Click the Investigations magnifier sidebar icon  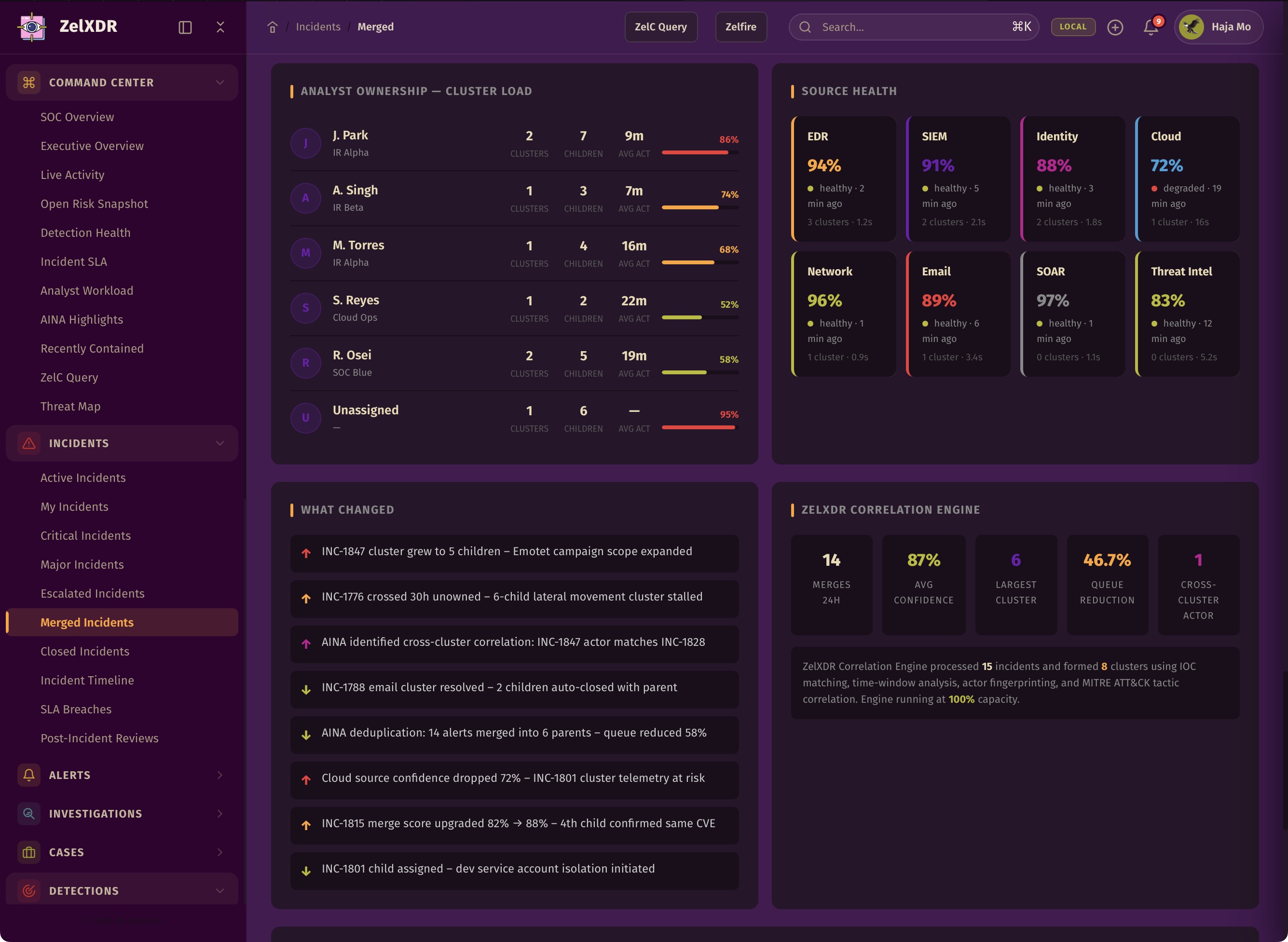pyautogui.click(x=28, y=814)
